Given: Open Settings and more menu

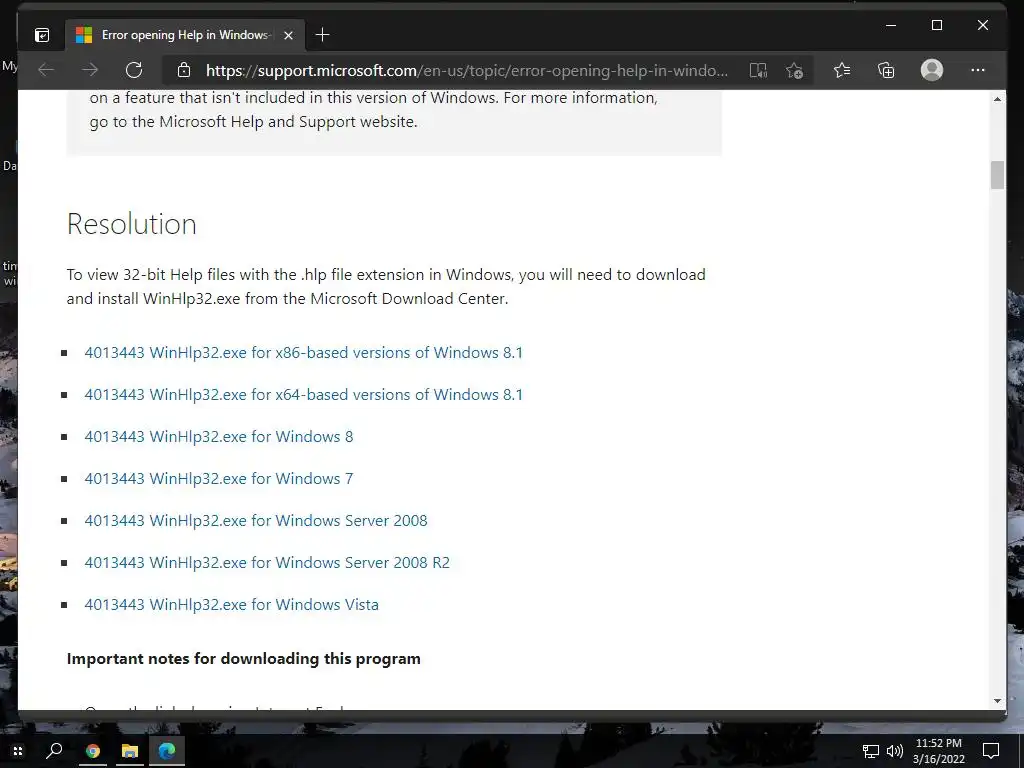Looking at the screenshot, I should [x=978, y=70].
